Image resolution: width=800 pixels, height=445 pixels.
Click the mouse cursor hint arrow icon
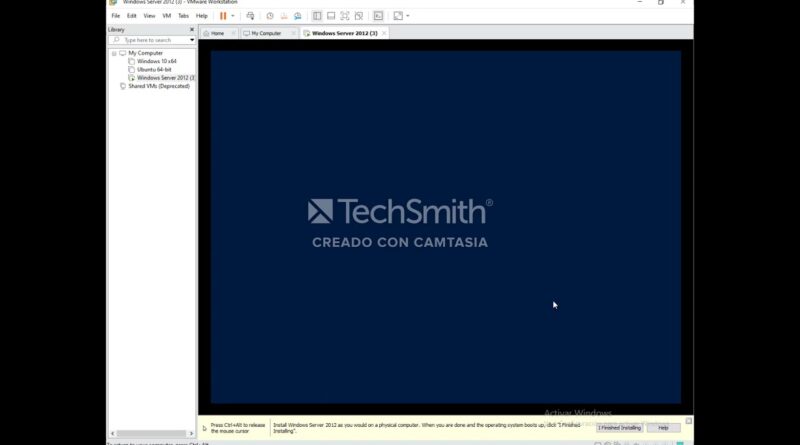(205, 428)
